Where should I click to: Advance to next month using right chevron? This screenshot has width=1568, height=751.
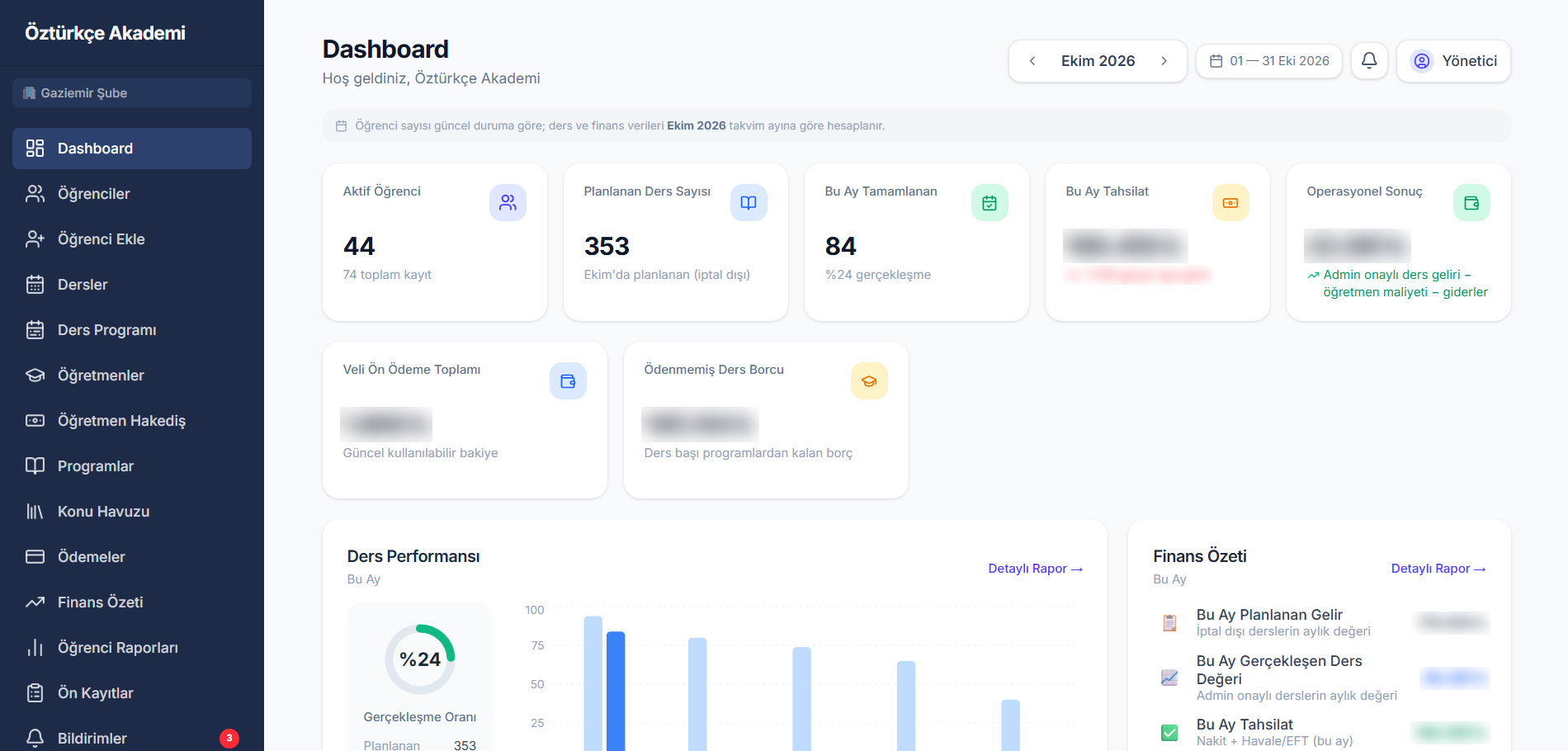pyautogui.click(x=1164, y=61)
